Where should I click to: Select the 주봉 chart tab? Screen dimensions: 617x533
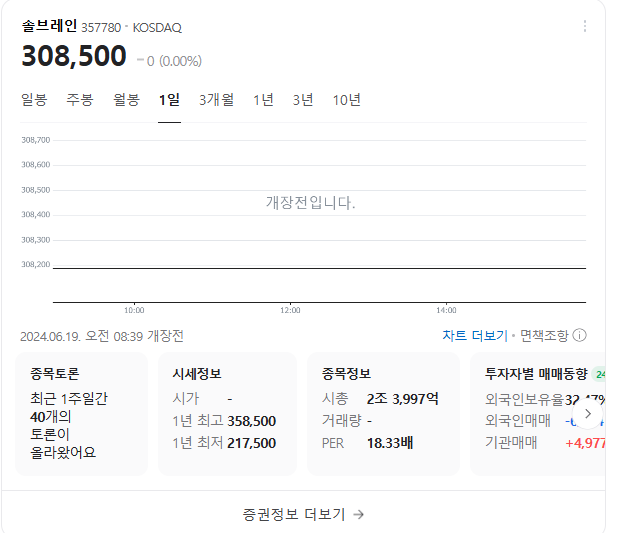[80, 100]
